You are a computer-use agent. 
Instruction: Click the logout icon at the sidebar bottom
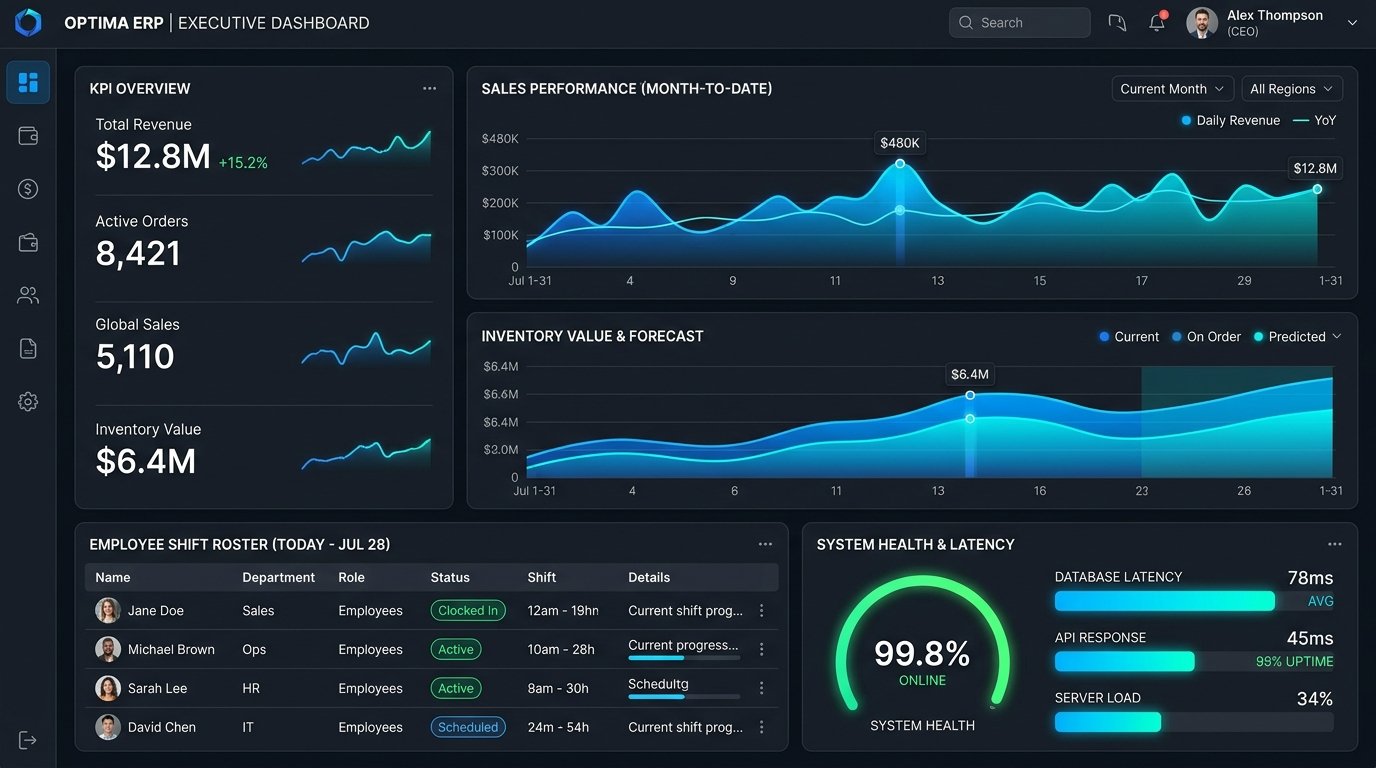(x=28, y=740)
